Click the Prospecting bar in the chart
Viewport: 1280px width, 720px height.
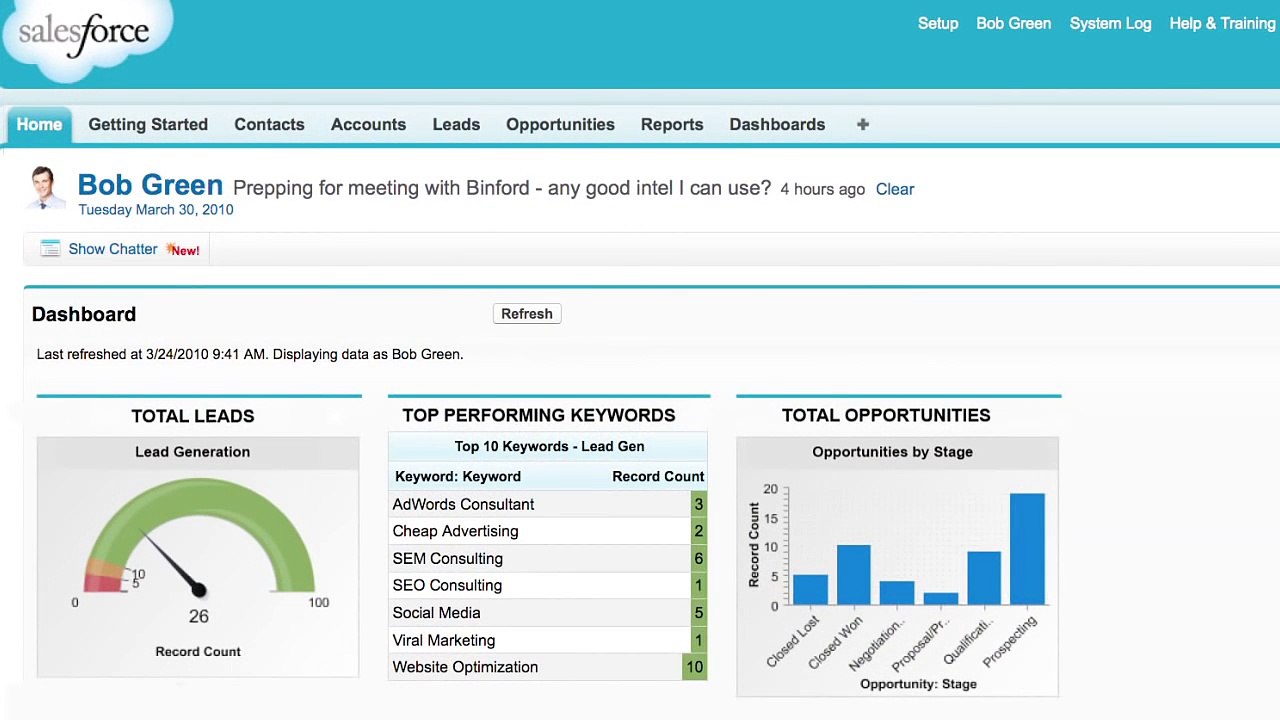(x=1027, y=549)
